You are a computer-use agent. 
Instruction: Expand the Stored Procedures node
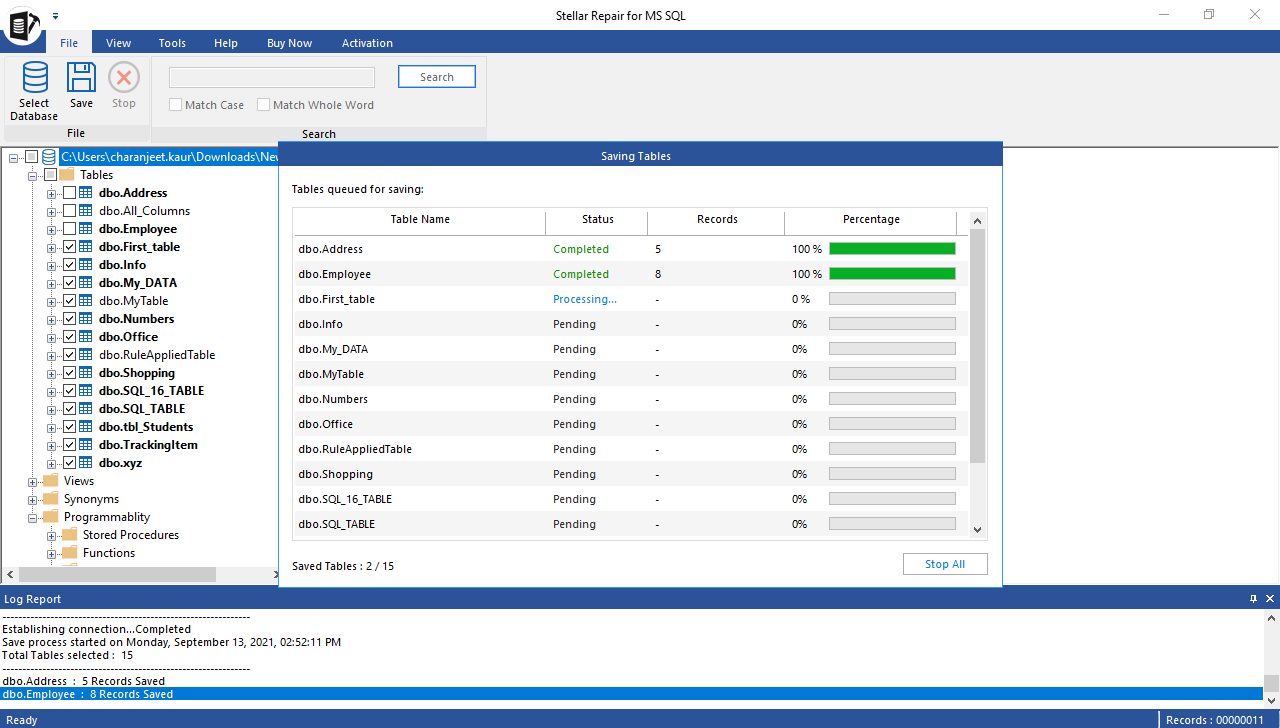tap(52, 535)
